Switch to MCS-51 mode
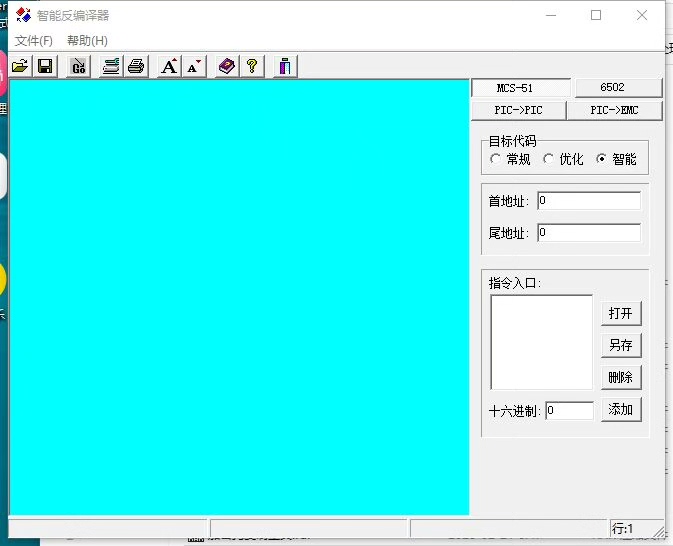This screenshot has width=673, height=546. [521, 88]
